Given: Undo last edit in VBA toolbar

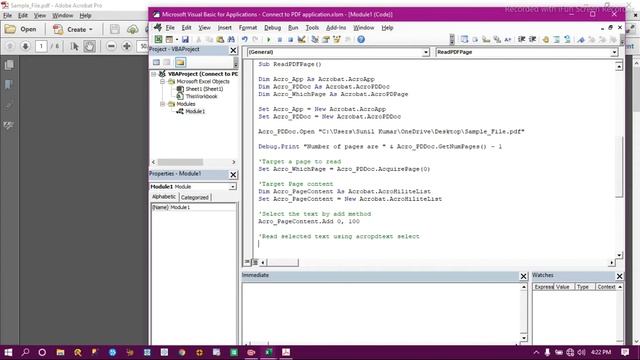Looking at the screenshot, I should tap(244, 40).
